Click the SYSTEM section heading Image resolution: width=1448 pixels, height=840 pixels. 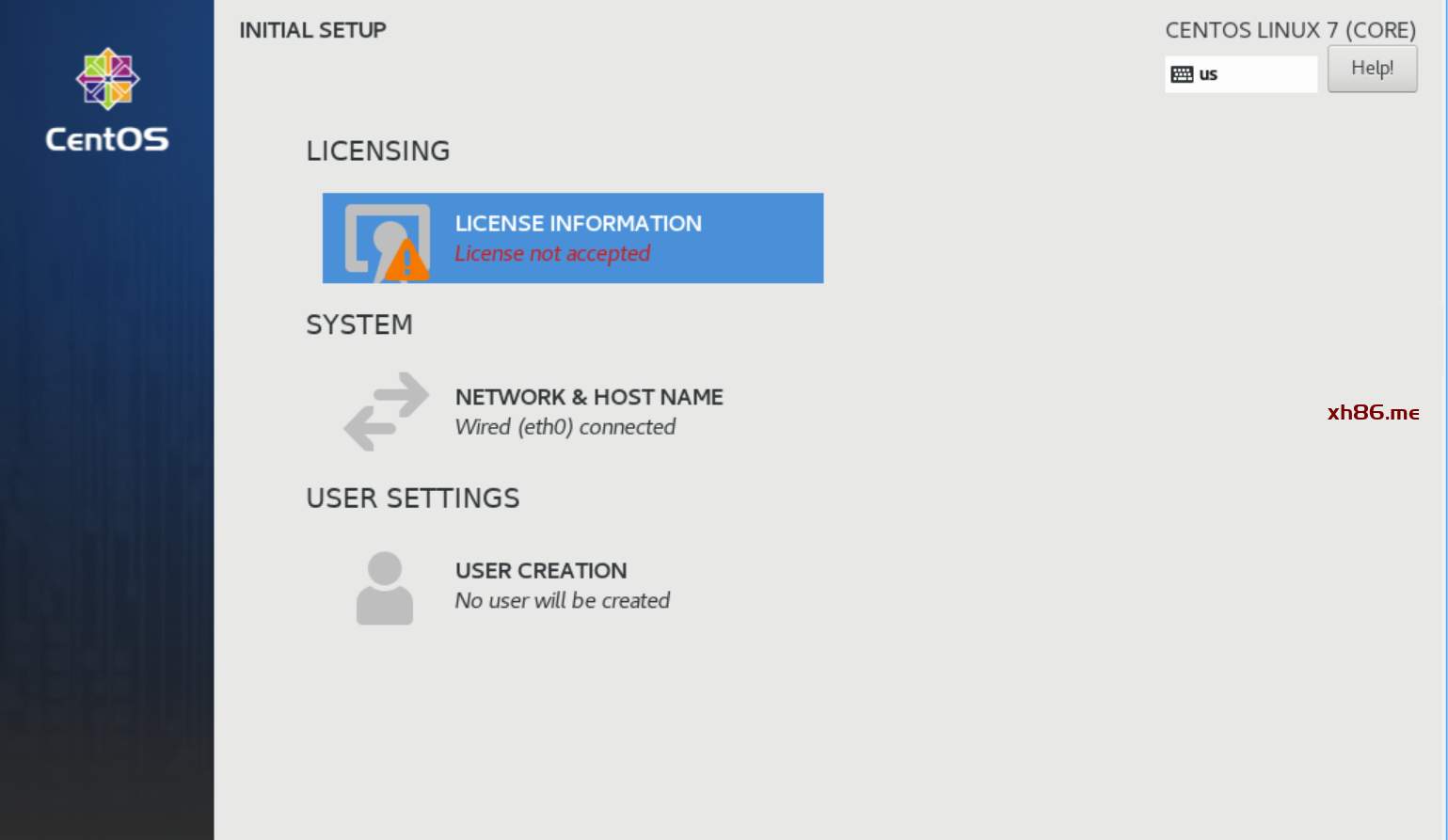click(358, 325)
